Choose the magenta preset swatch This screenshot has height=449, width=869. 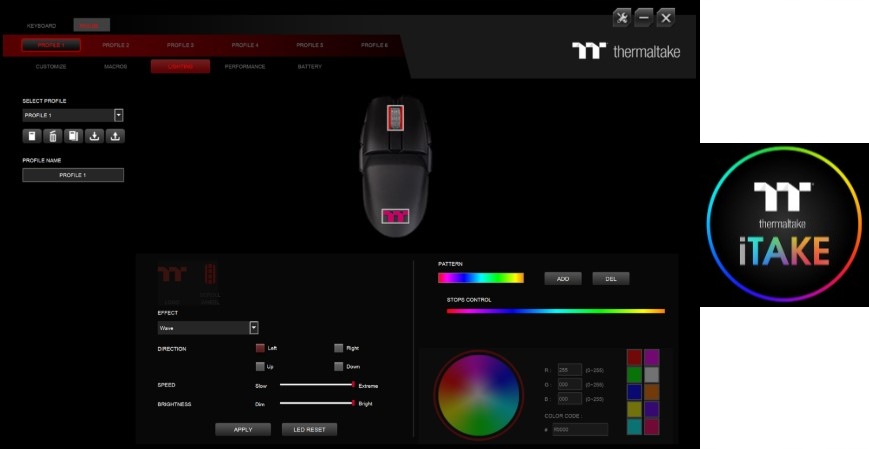[652, 358]
